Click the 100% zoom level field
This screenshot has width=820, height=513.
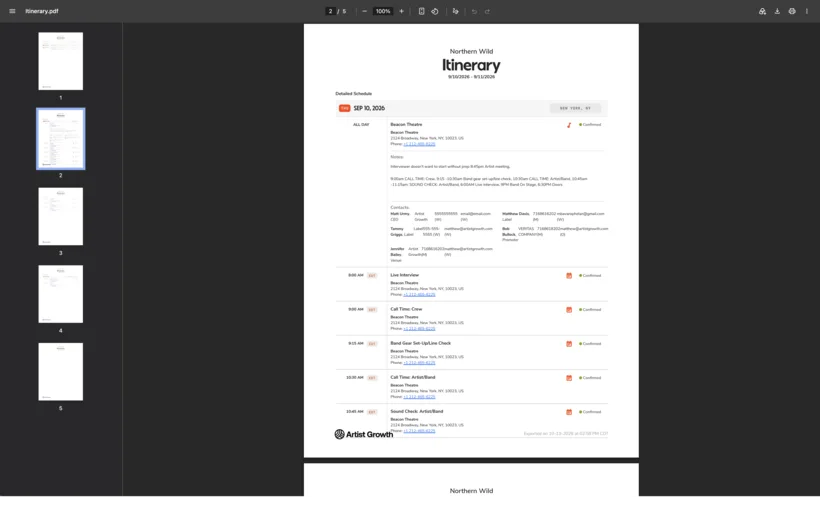pos(383,11)
